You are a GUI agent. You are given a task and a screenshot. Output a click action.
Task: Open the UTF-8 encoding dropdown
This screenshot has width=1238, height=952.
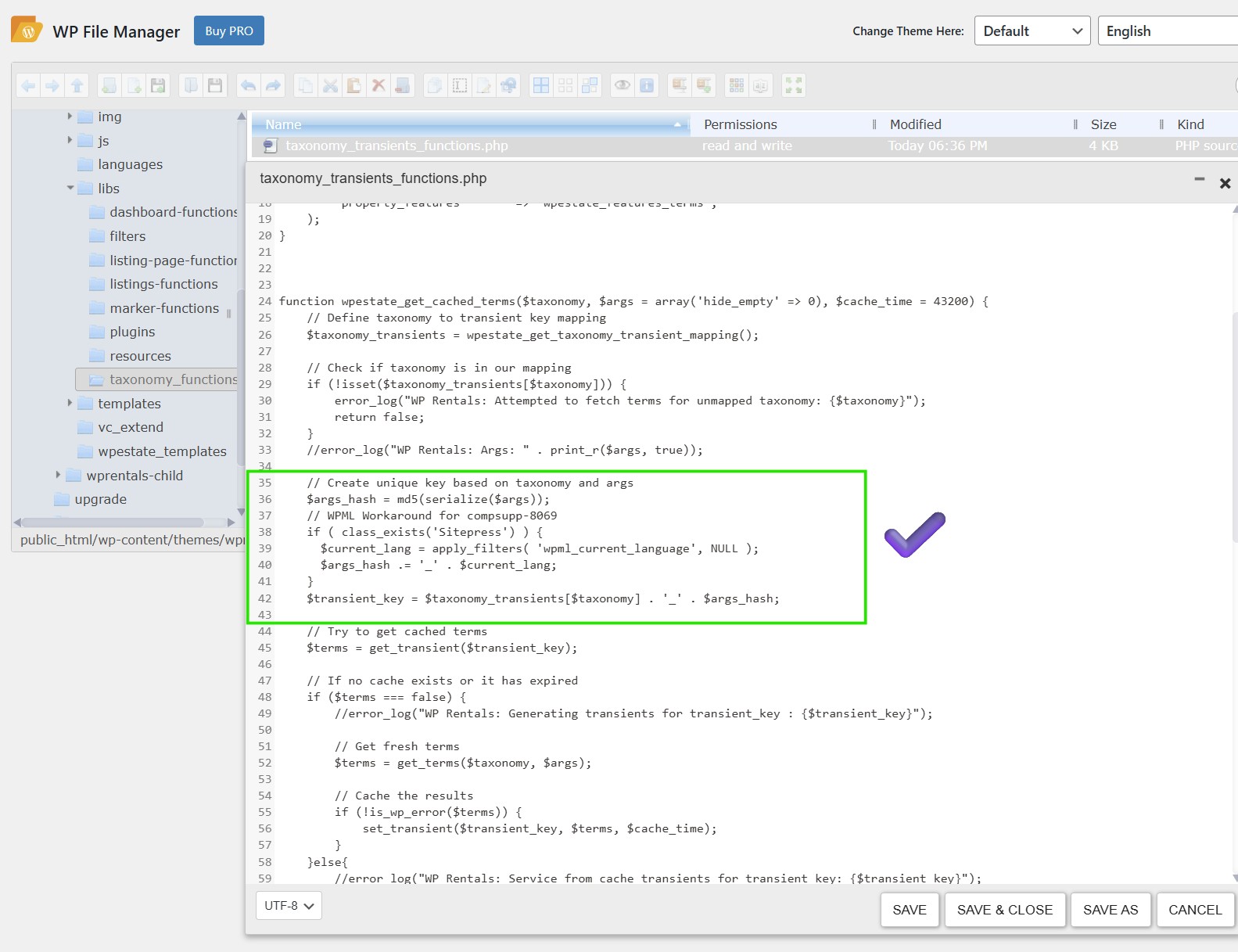289,906
